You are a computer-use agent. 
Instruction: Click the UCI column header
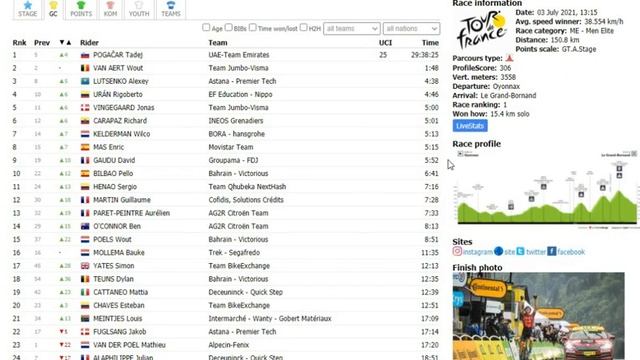tap(385, 42)
